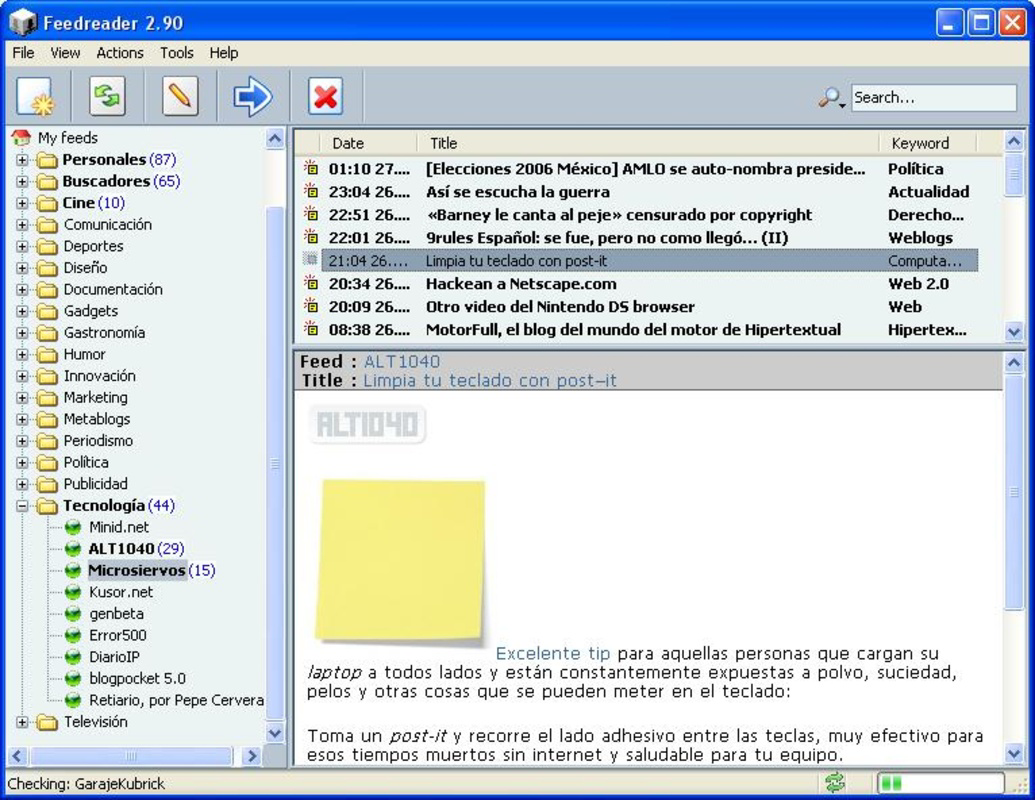Open the Tools menu
The height and width of the screenshot is (800, 1035).
176,53
